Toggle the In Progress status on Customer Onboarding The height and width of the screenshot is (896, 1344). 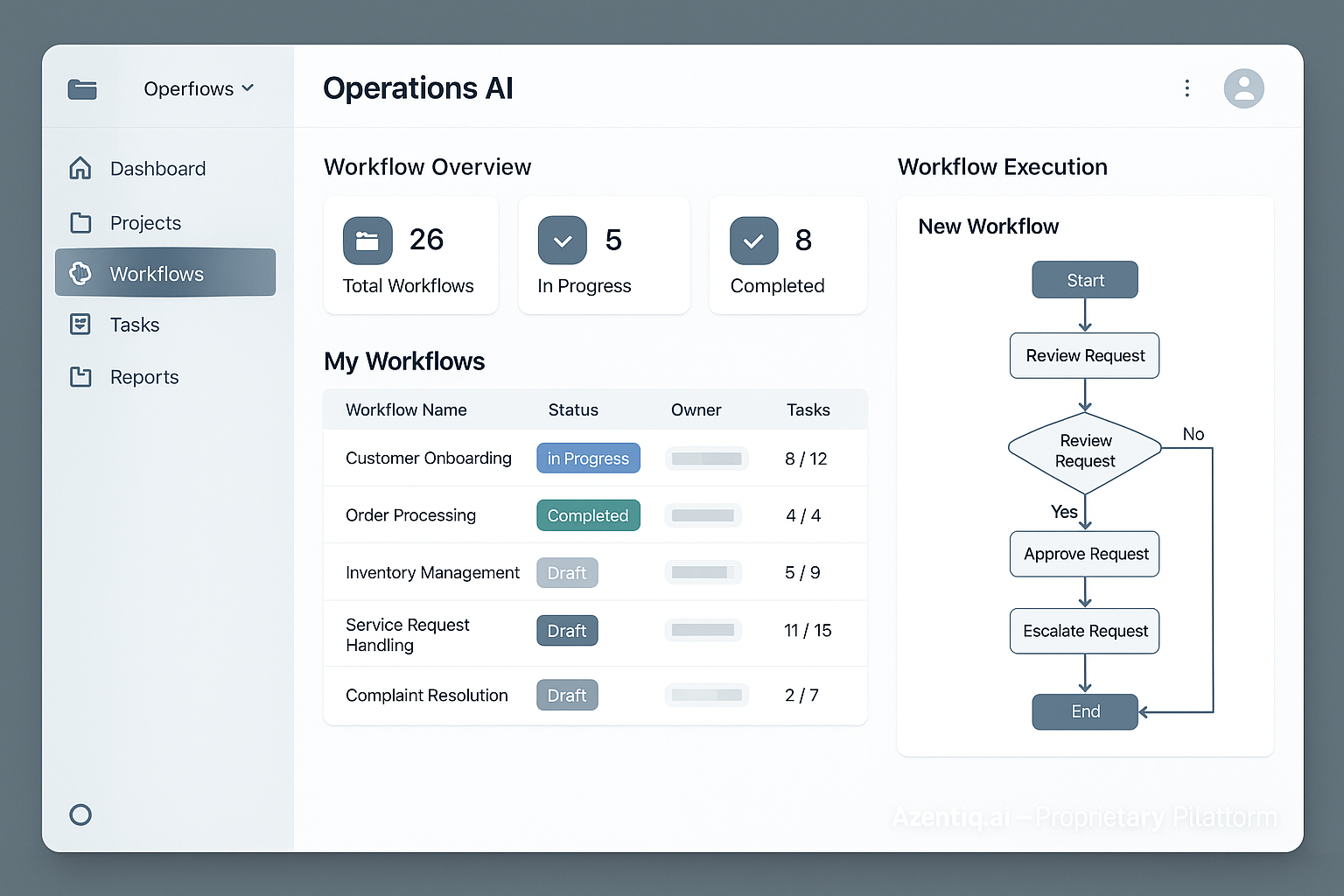click(x=588, y=458)
